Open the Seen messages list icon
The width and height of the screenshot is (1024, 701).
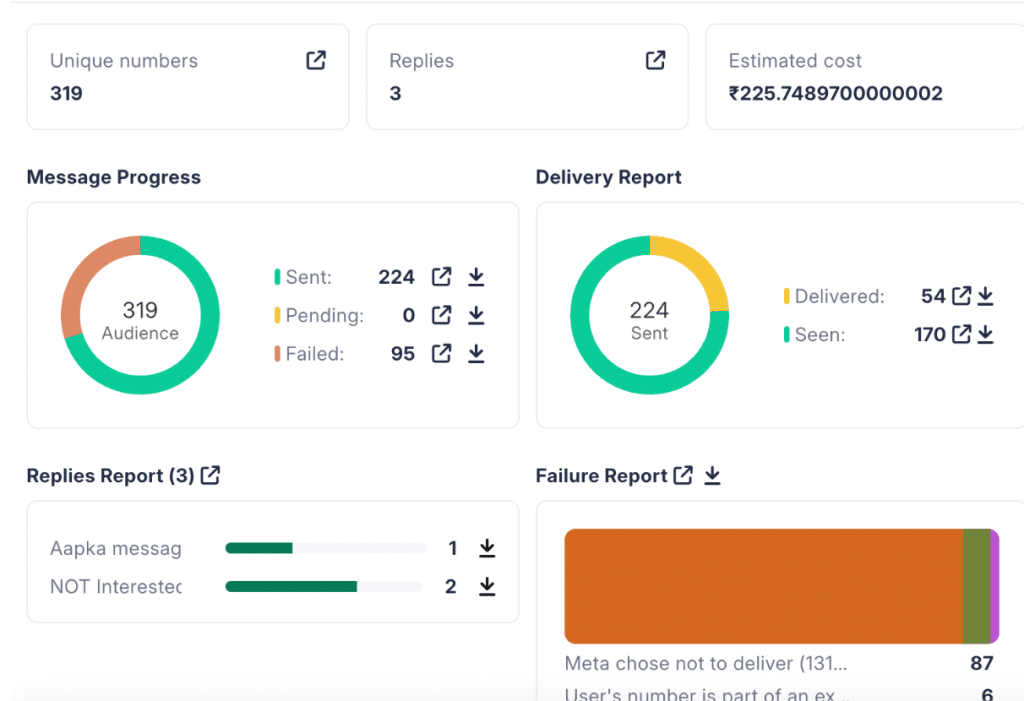tap(961, 334)
